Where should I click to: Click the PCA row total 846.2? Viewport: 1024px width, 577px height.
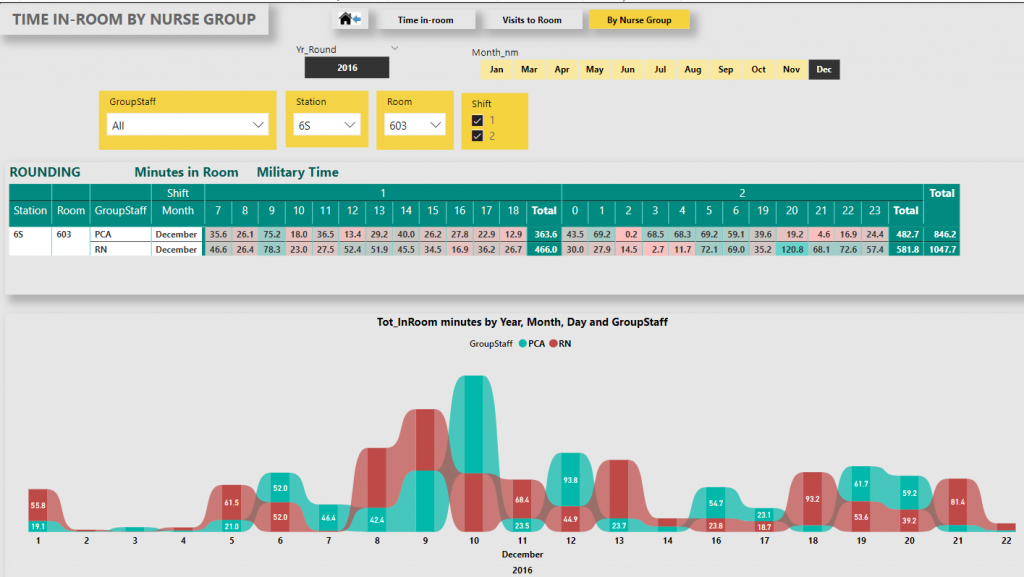[x=942, y=234]
